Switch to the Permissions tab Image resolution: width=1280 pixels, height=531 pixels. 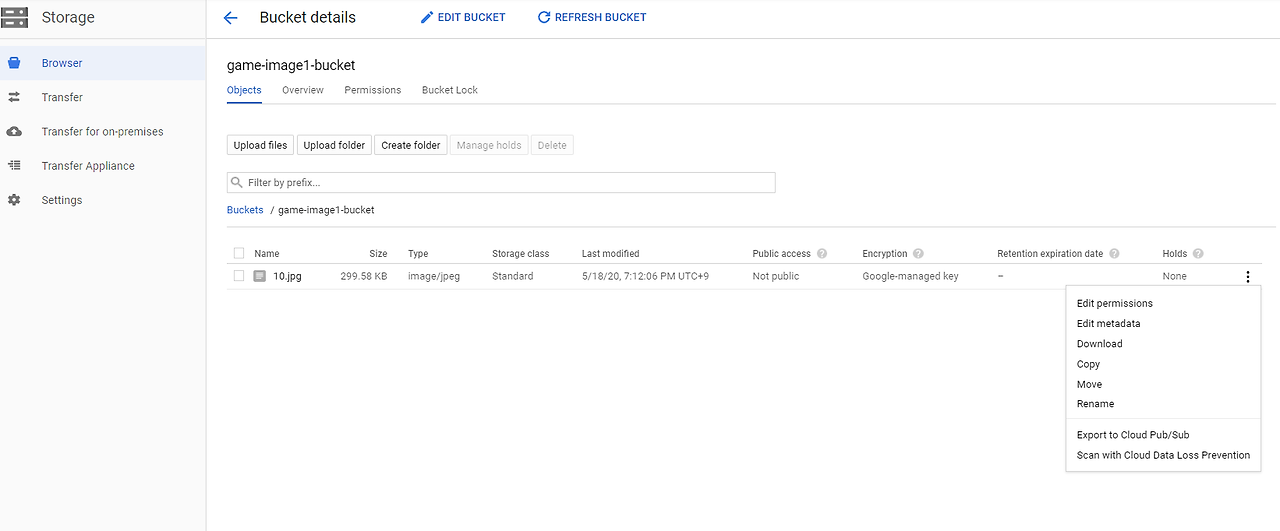[x=372, y=90]
